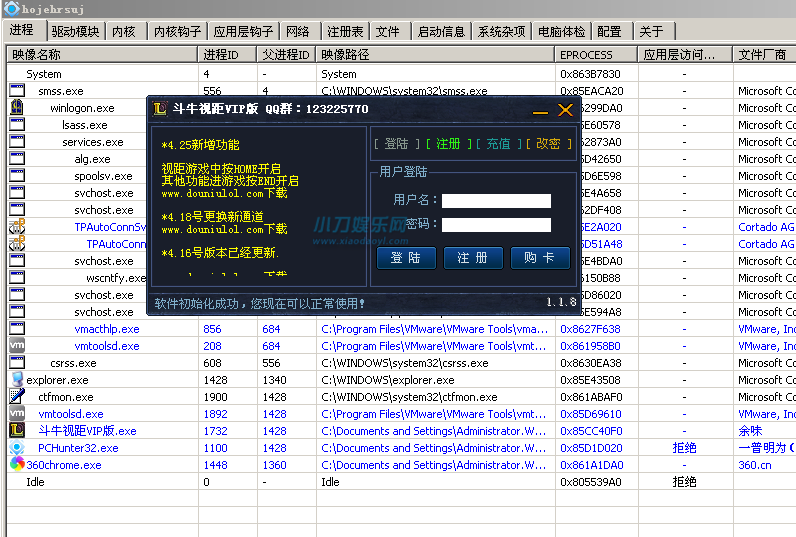The width and height of the screenshot is (796, 537).
Task: Select the explorer.exe process name
Action: point(57,380)
